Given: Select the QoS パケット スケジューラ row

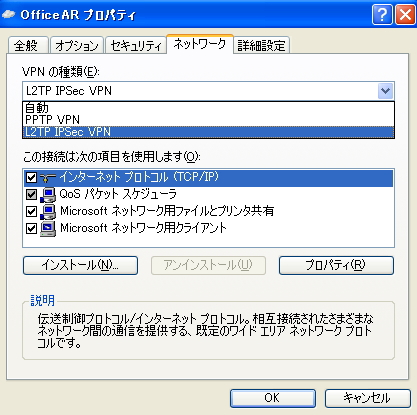Looking at the screenshot, I should click(x=209, y=195).
